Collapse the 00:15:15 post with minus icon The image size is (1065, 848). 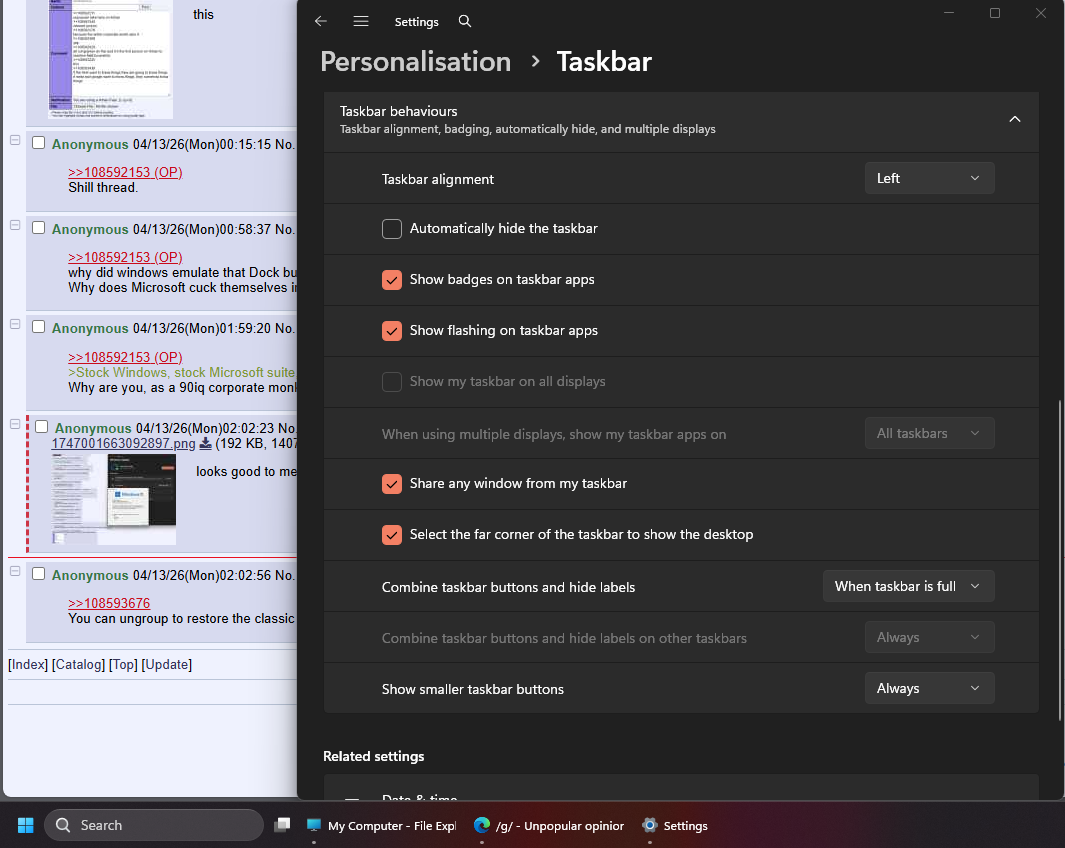15,140
